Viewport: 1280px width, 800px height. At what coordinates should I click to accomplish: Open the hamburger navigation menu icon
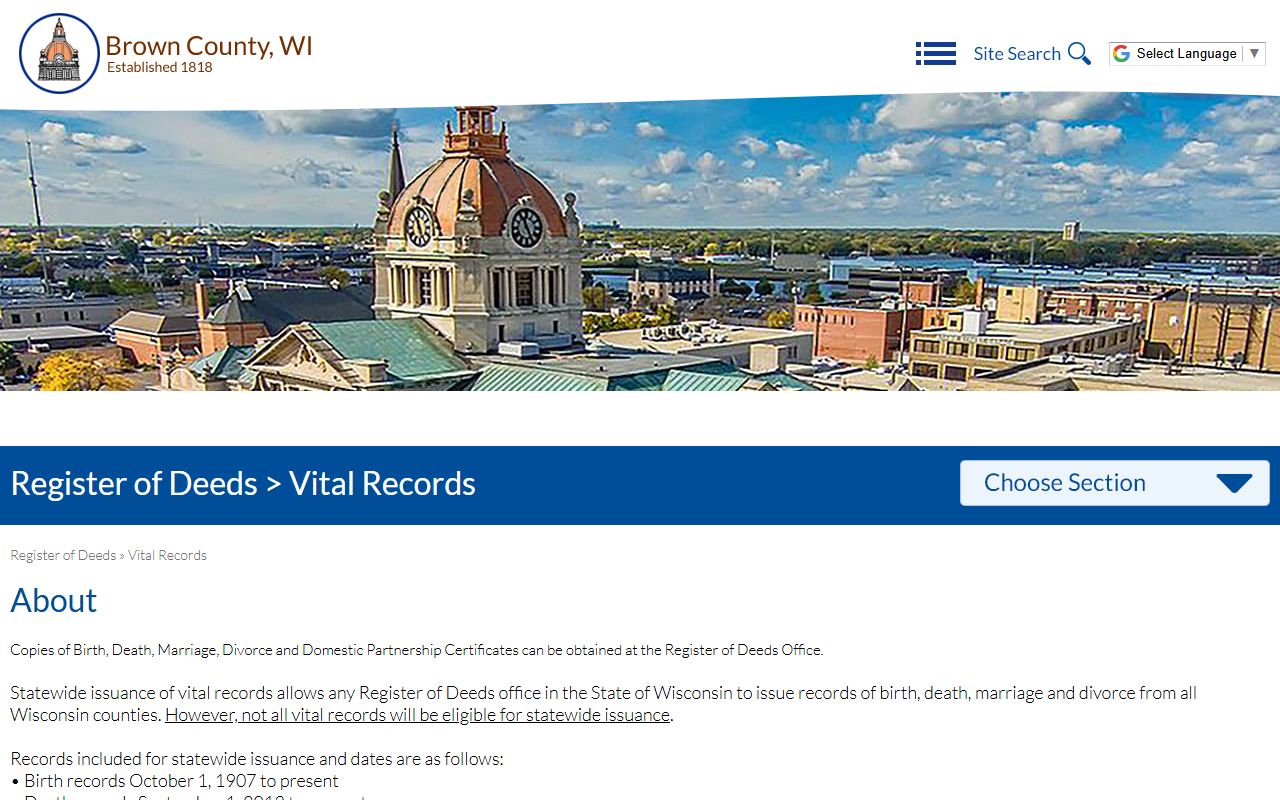(936, 54)
